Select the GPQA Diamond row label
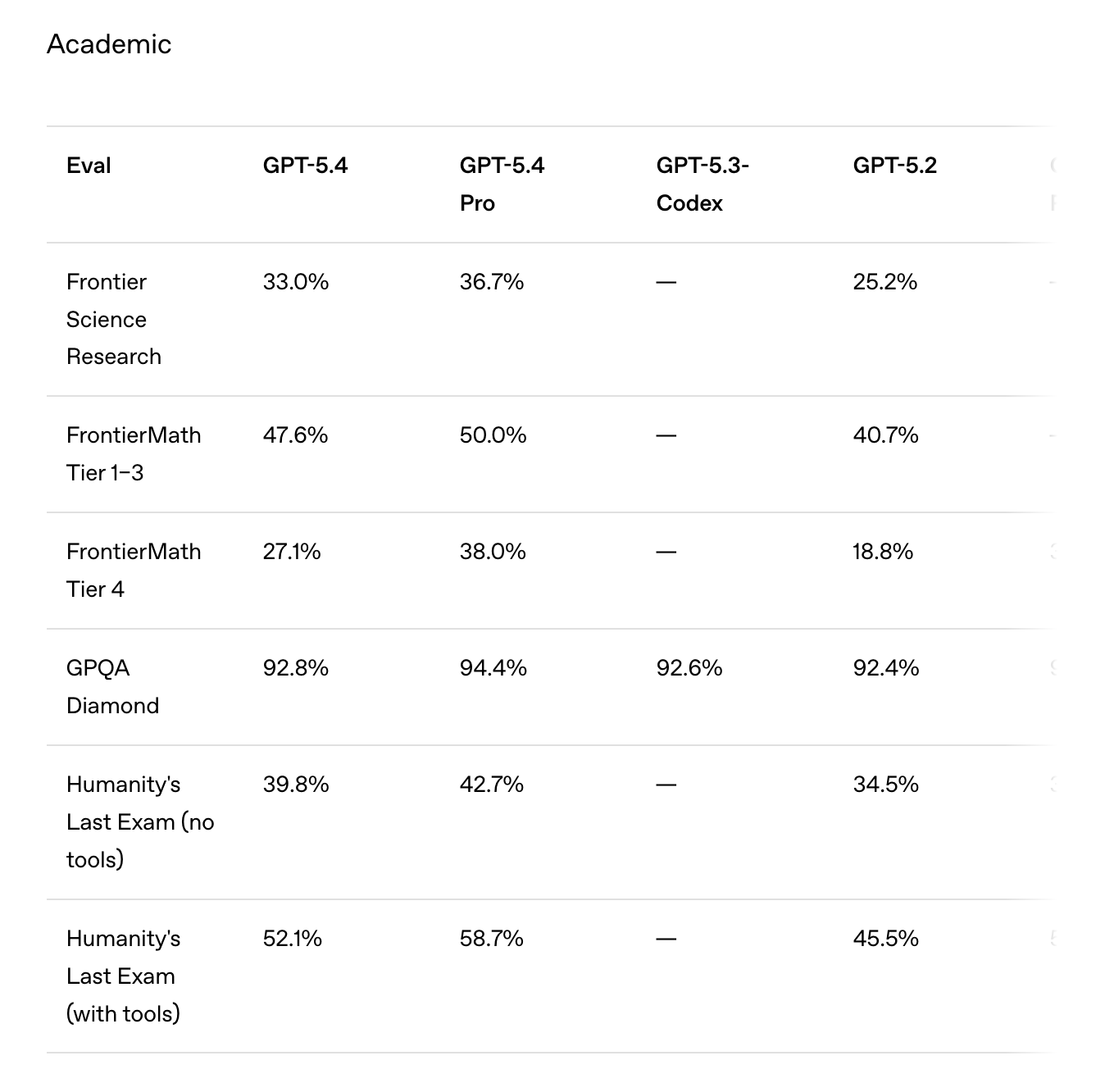 tap(112, 686)
